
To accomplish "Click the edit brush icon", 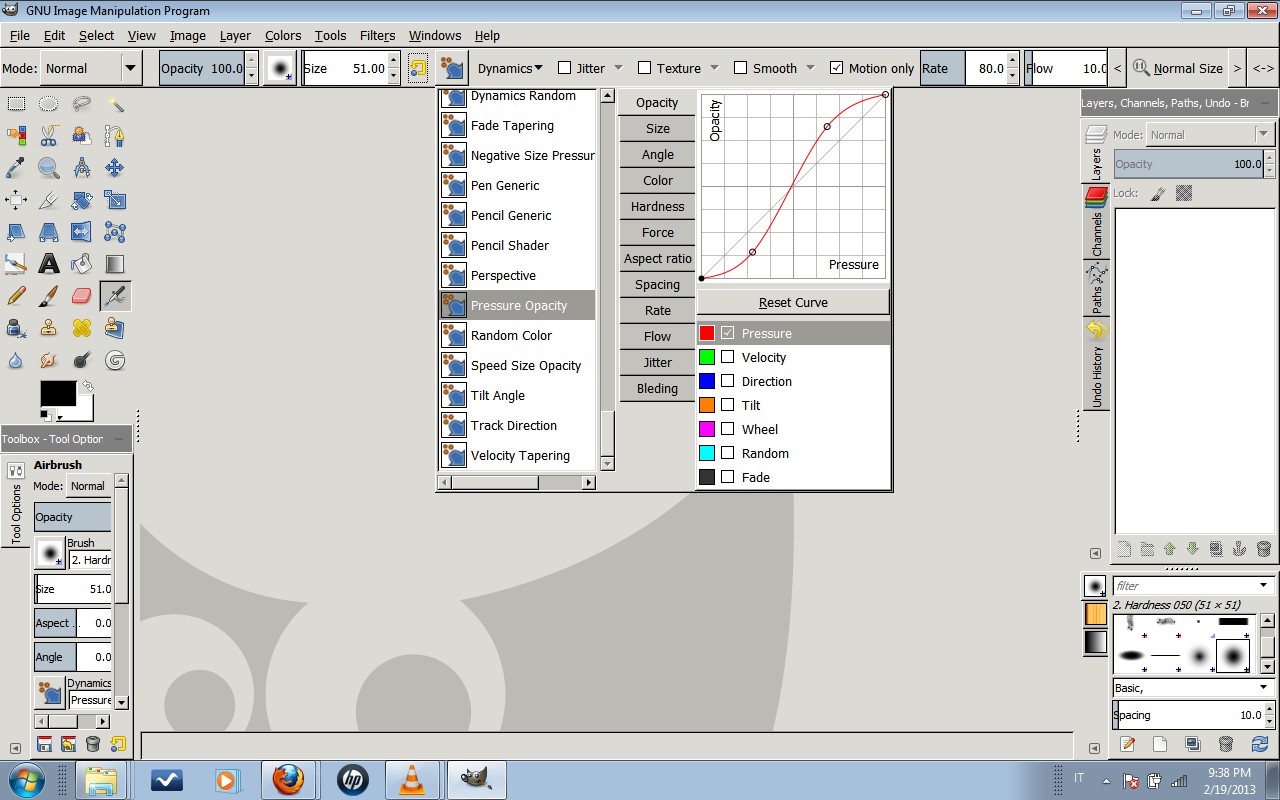I will [1127, 744].
